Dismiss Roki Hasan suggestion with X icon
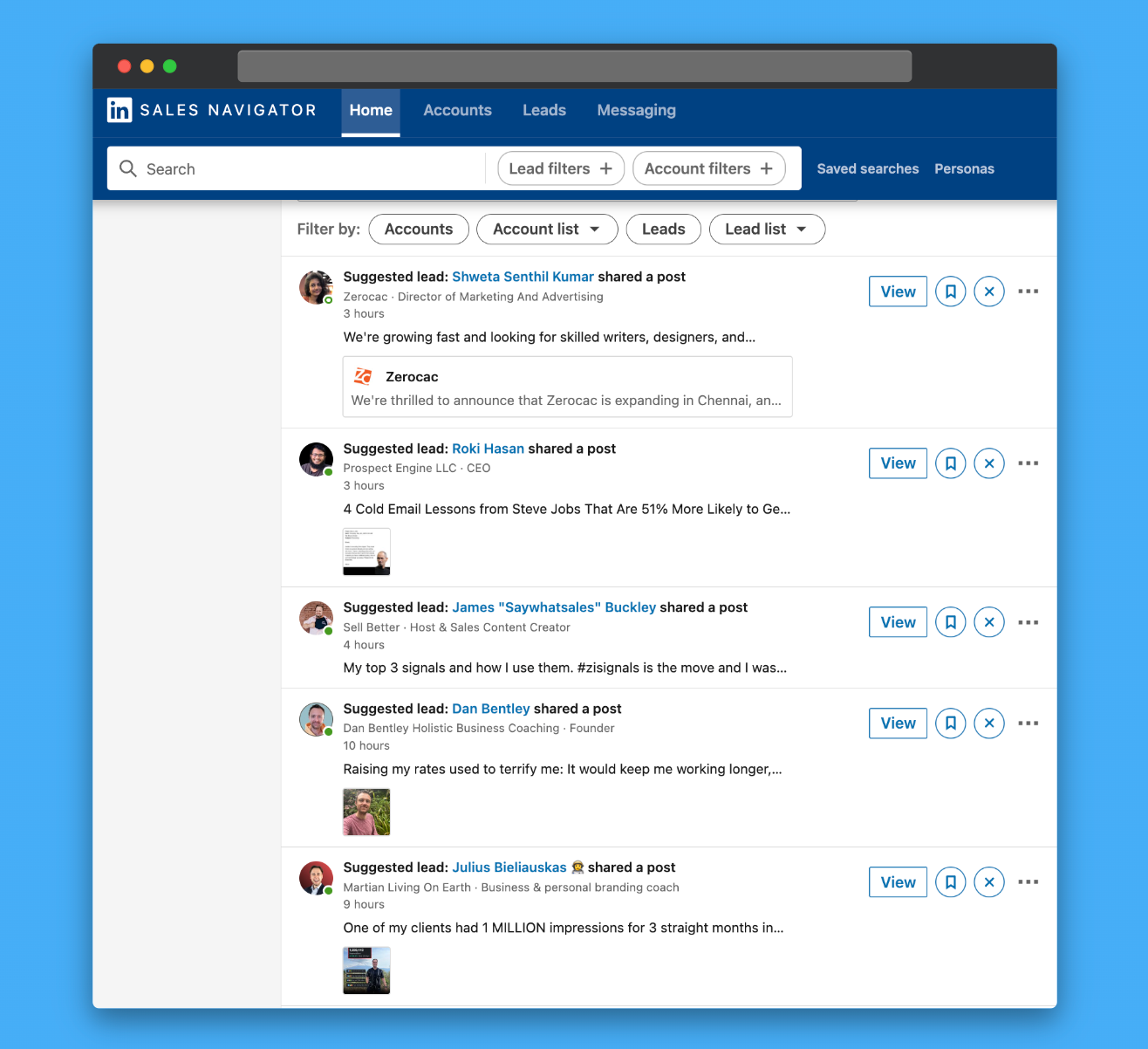The image size is (1148, 1049). pos(989,463)
